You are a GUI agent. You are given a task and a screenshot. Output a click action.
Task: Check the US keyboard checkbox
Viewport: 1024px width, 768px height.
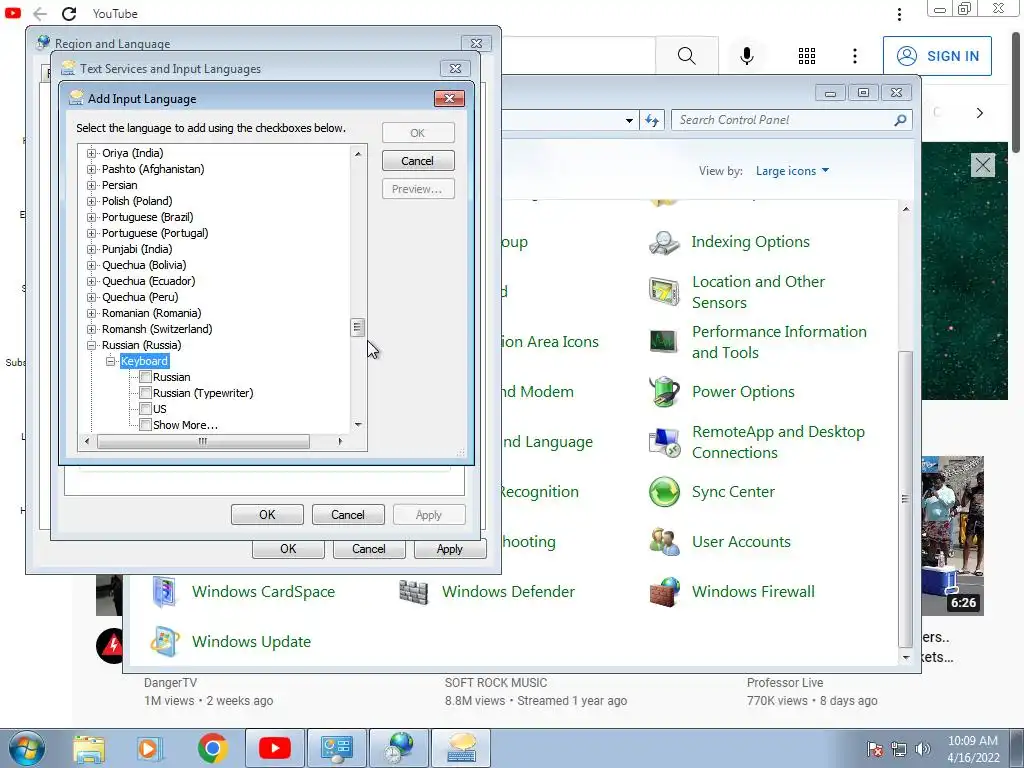pyautogui.click(x=146, y=409)
